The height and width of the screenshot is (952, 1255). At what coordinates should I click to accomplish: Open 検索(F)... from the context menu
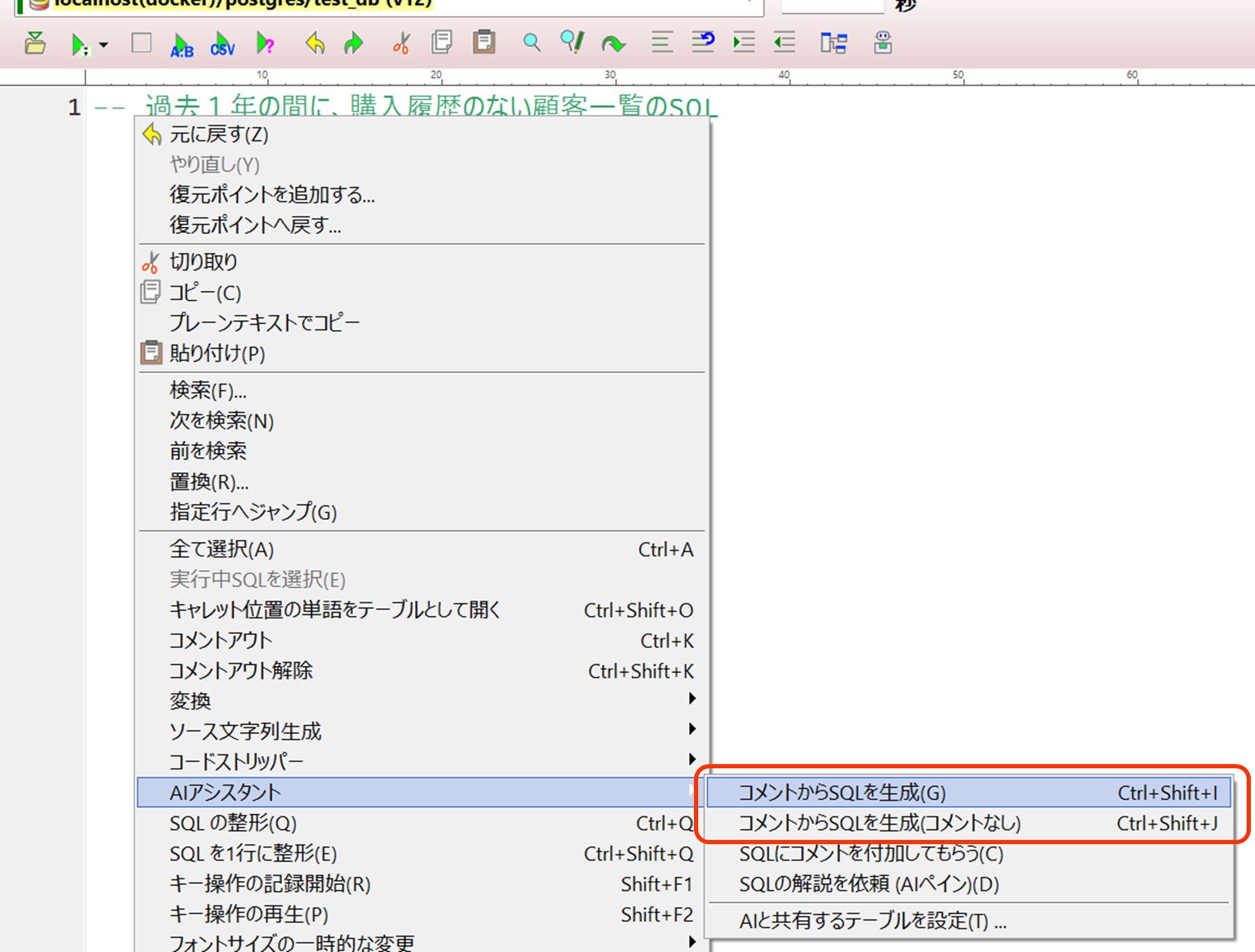click(x=422, y=390)
